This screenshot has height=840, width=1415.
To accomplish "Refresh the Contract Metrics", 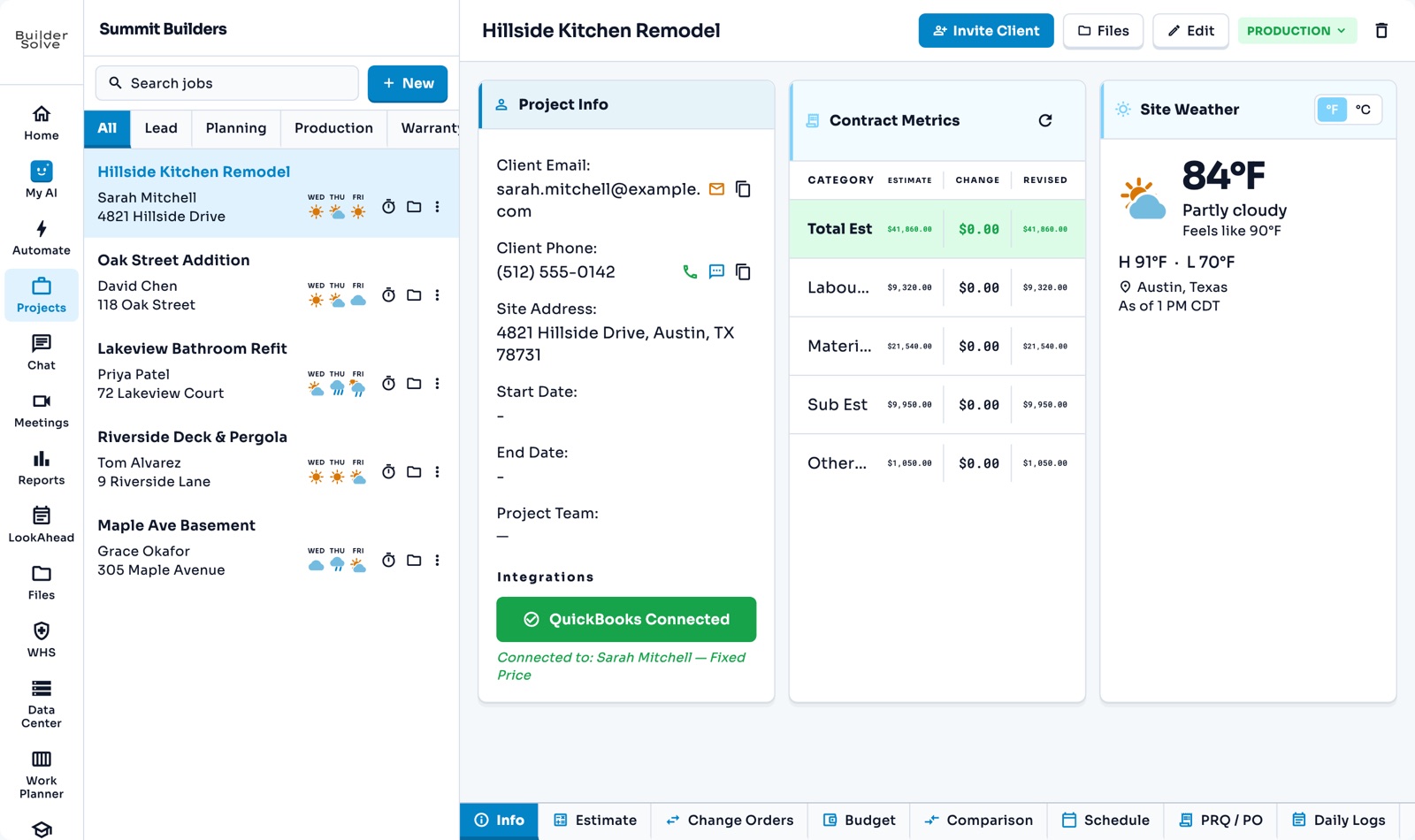I will (x=1045, y=120).
